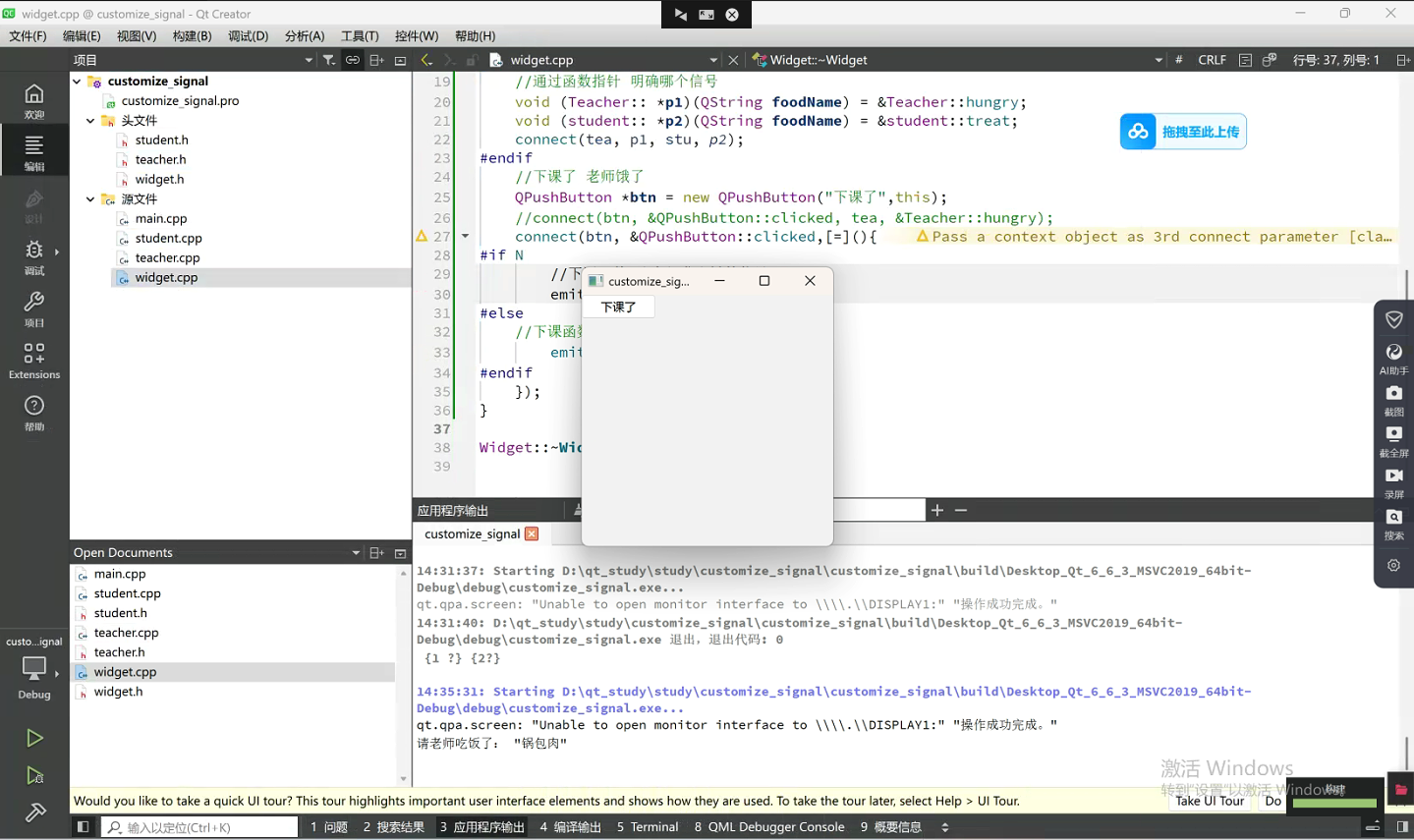Click the CRLF line ending selector
This screenshot has width=1414, height=840.
[1212, 60]
